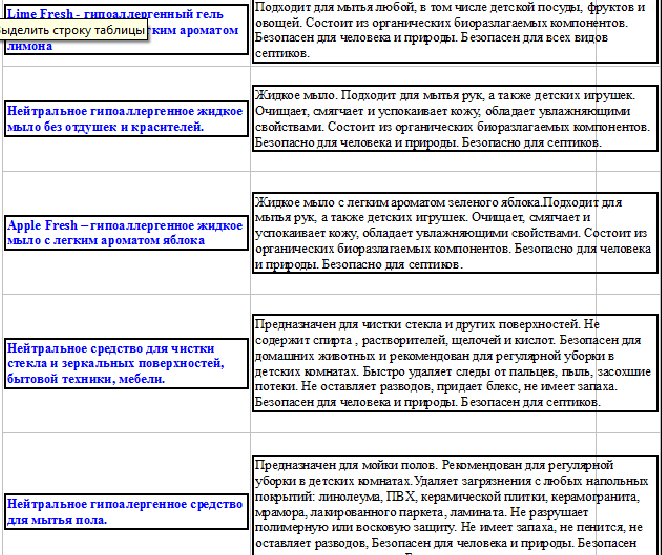Screen dimensions: 662x555
Task: Select the Apple Fresh liquid soap title cell
Action: tap(126, 233)
